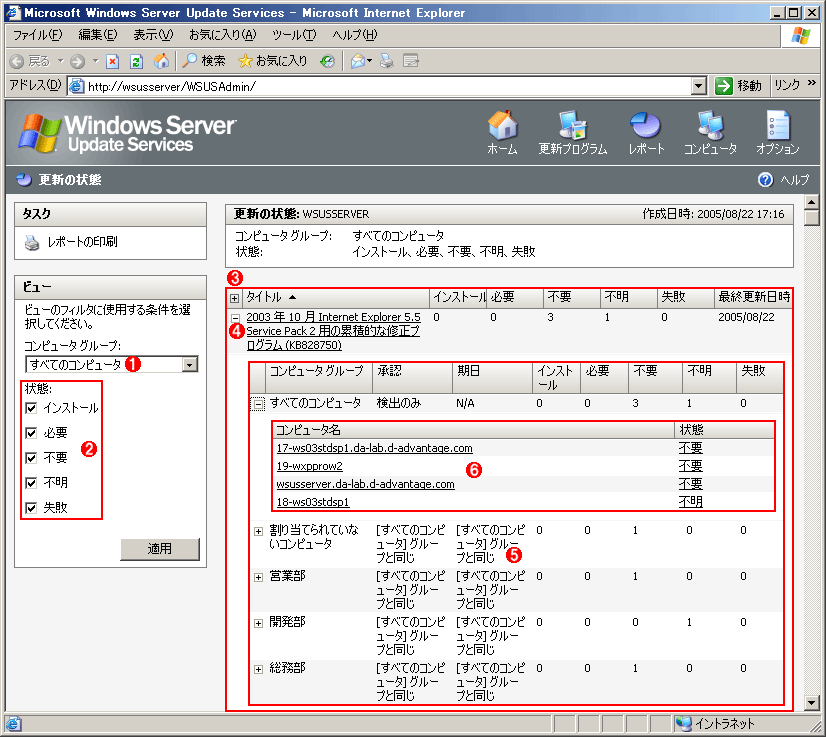This screenshot has width=826, height=737.
Task: Click the レポートの印刷 printer icon
Action: 32,242
